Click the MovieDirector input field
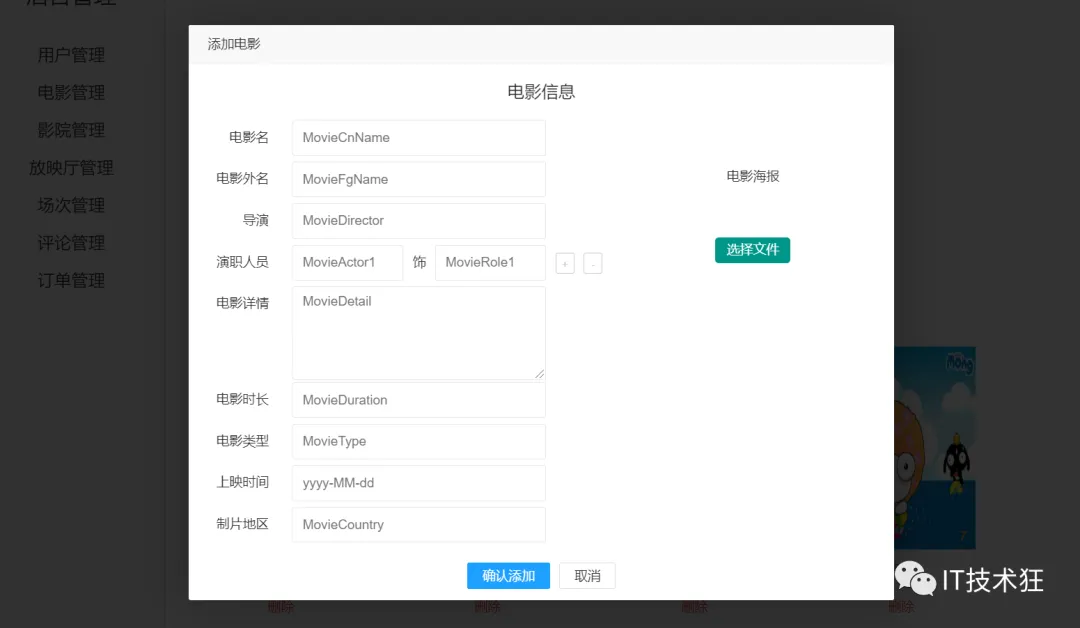1080x628 pixels. (x=419, y=220)
